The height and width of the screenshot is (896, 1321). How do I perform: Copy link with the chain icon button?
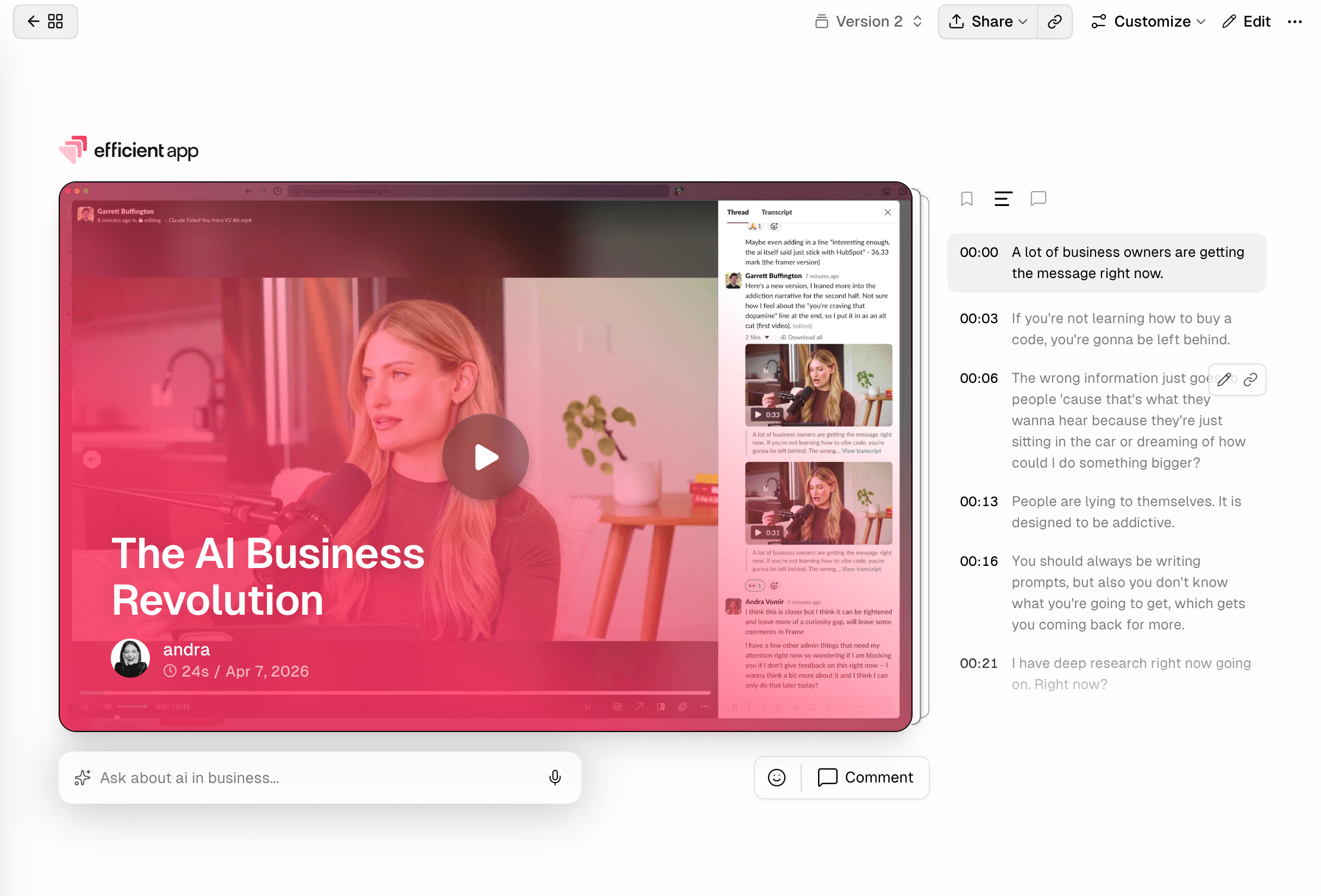(1055, 22)
